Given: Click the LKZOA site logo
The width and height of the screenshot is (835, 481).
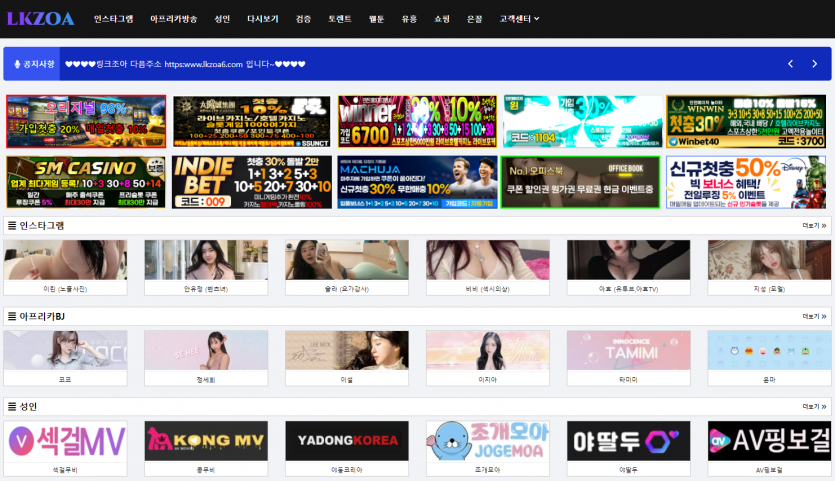Looking at the screenshot, I should [40, 19].
